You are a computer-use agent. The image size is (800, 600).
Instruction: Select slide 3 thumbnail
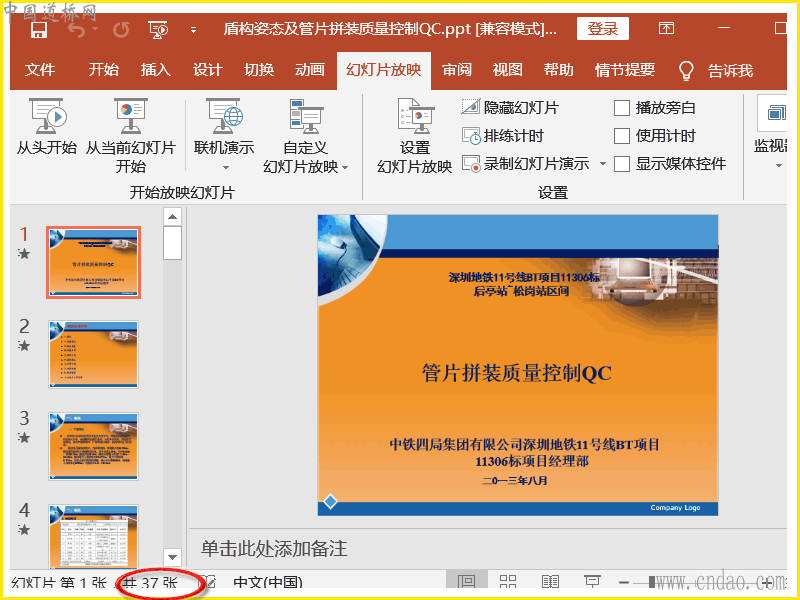[x=93, y=446]
